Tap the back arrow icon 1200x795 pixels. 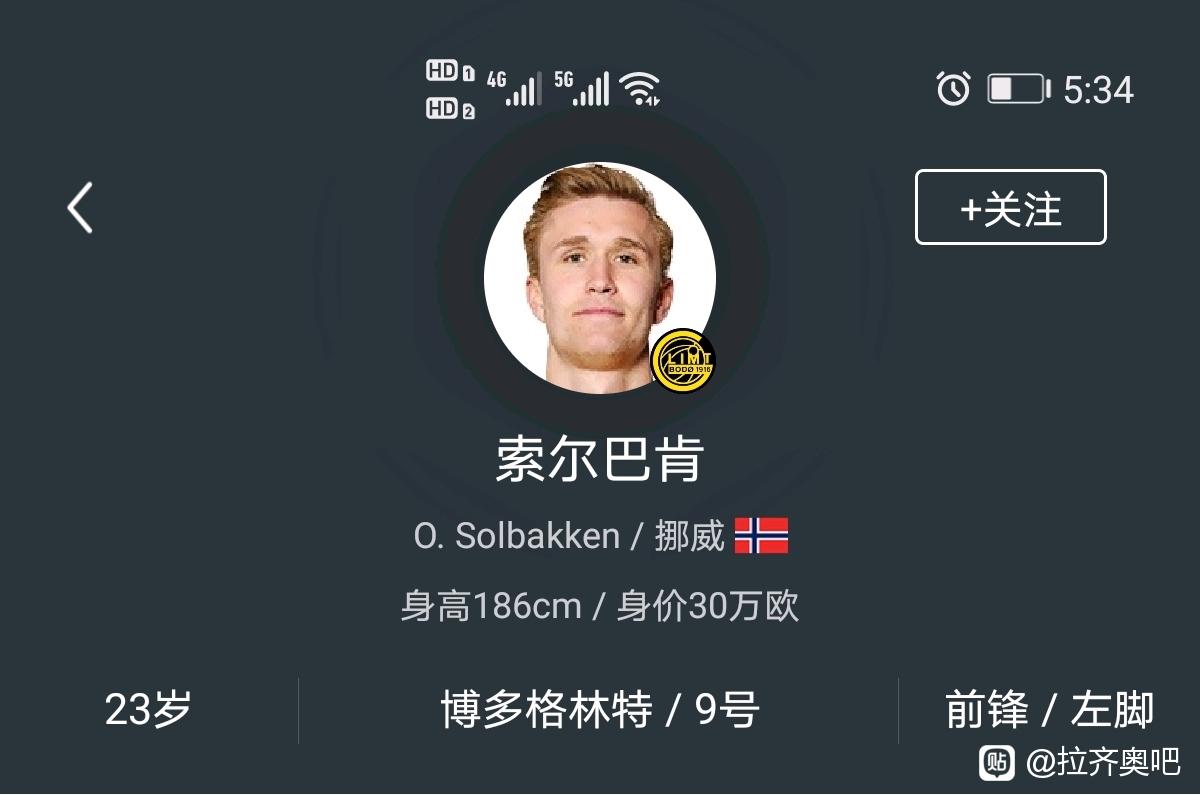[80, 208]
